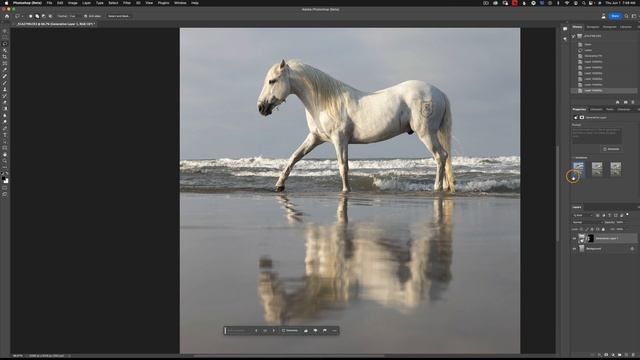Create new snapshot in History panel

click(625, 102)
